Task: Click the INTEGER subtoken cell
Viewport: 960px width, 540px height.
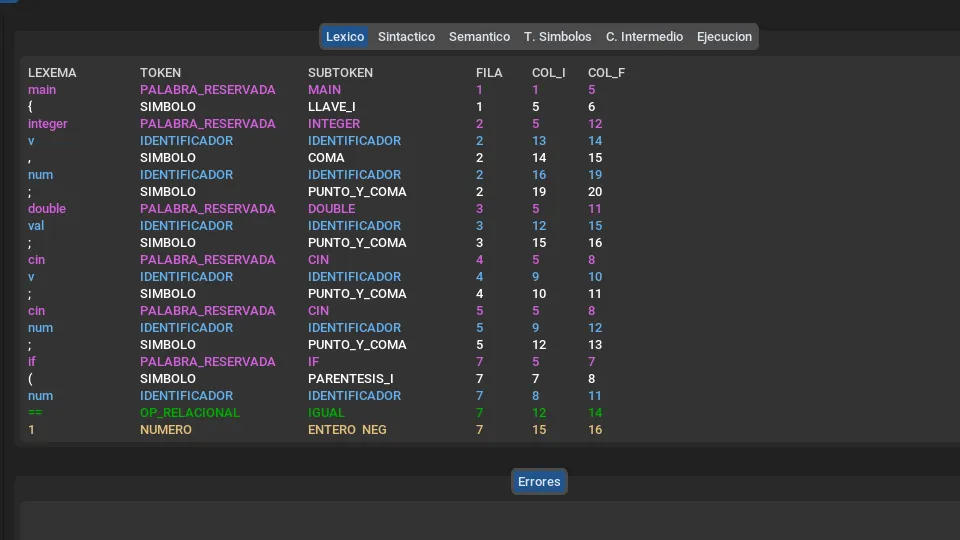Action: point(334,124)
